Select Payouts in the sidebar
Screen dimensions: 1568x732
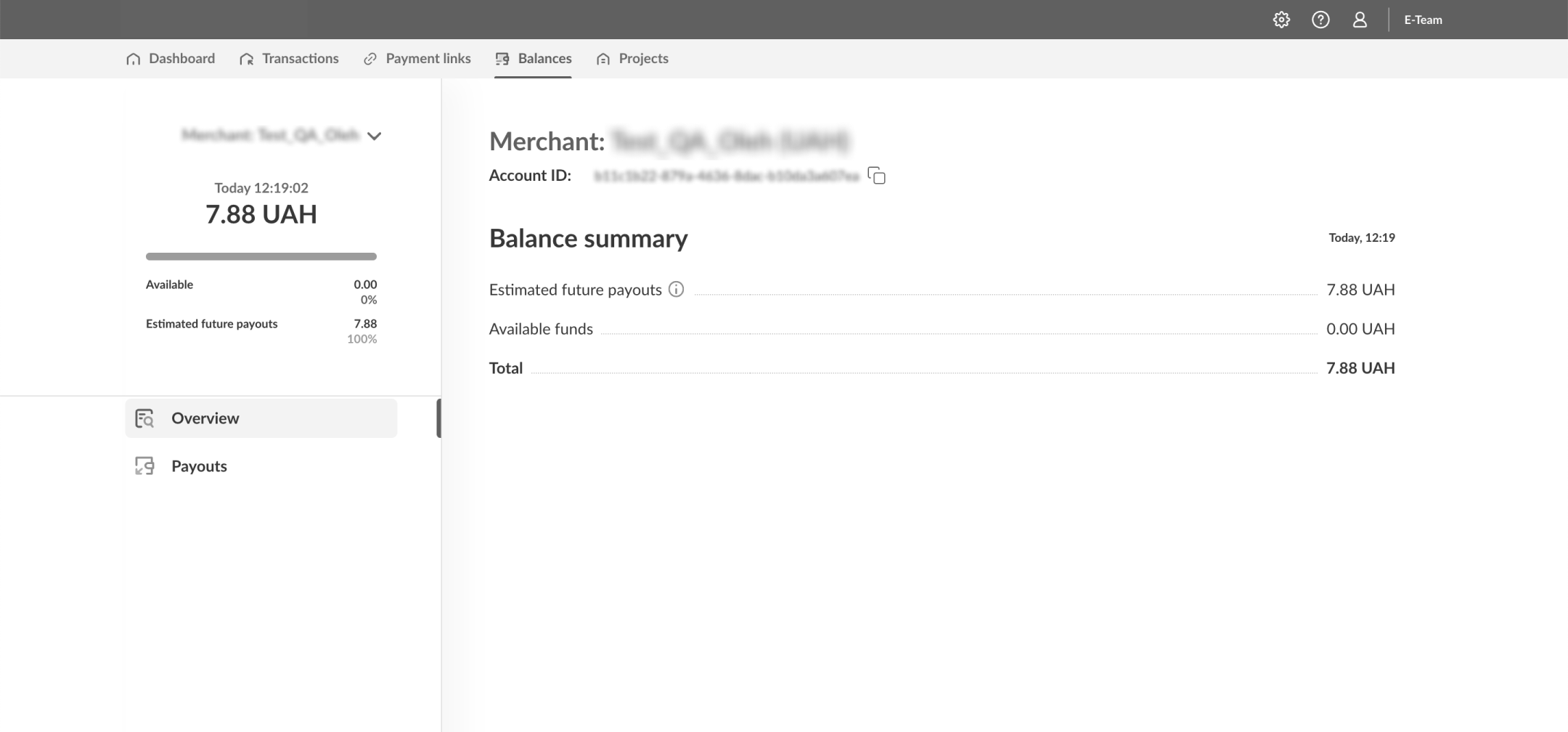tap(199, 466)
